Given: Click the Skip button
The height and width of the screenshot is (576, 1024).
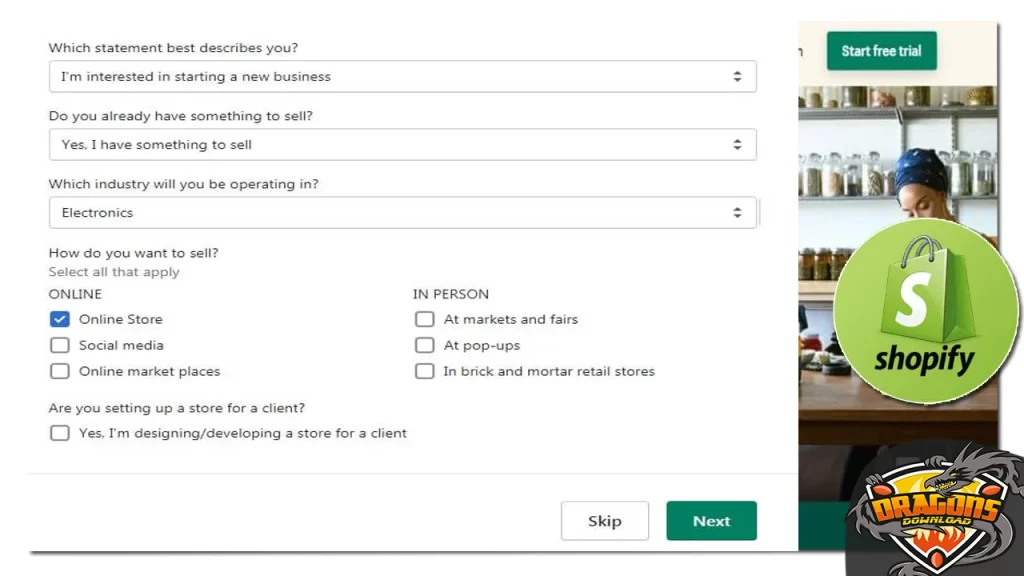Looking at the screenshot, I should pos(604,521).
